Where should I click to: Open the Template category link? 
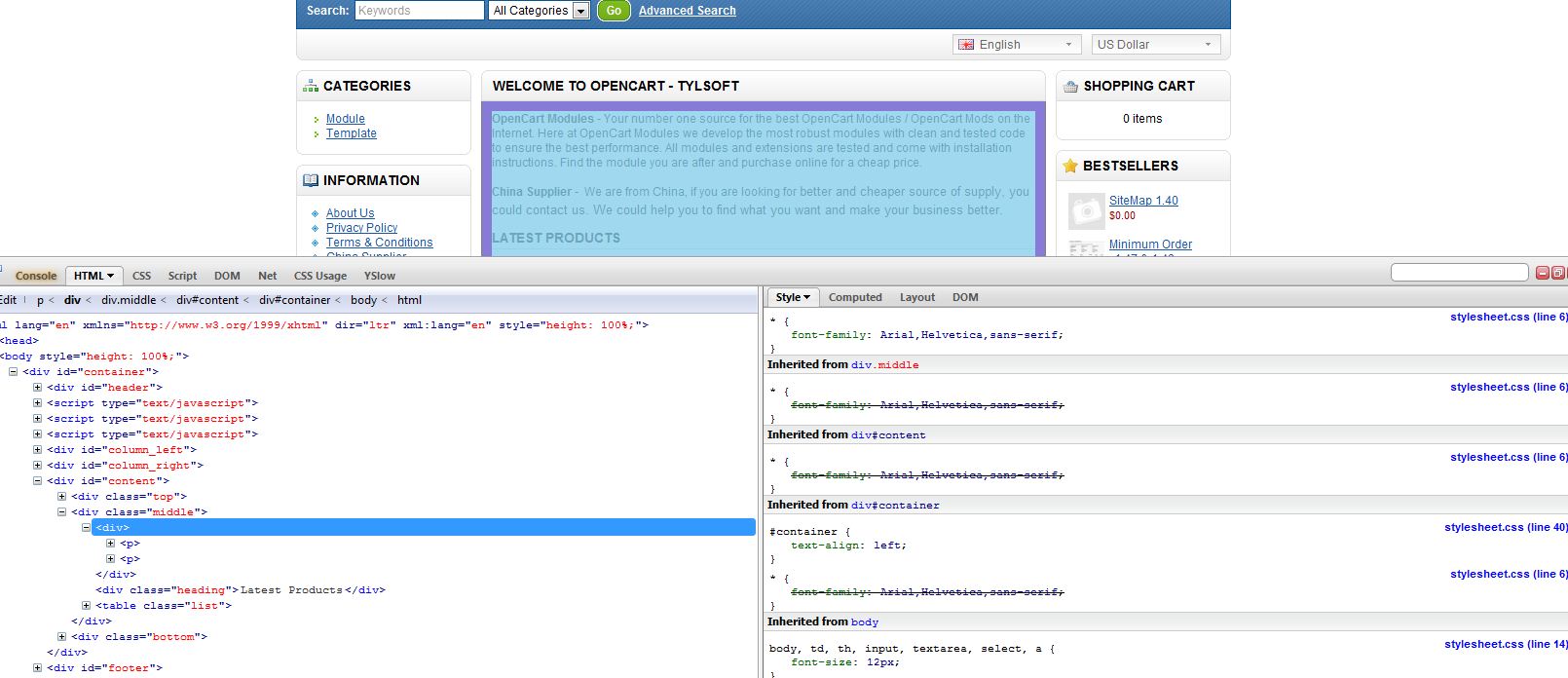tap(352, 133)
